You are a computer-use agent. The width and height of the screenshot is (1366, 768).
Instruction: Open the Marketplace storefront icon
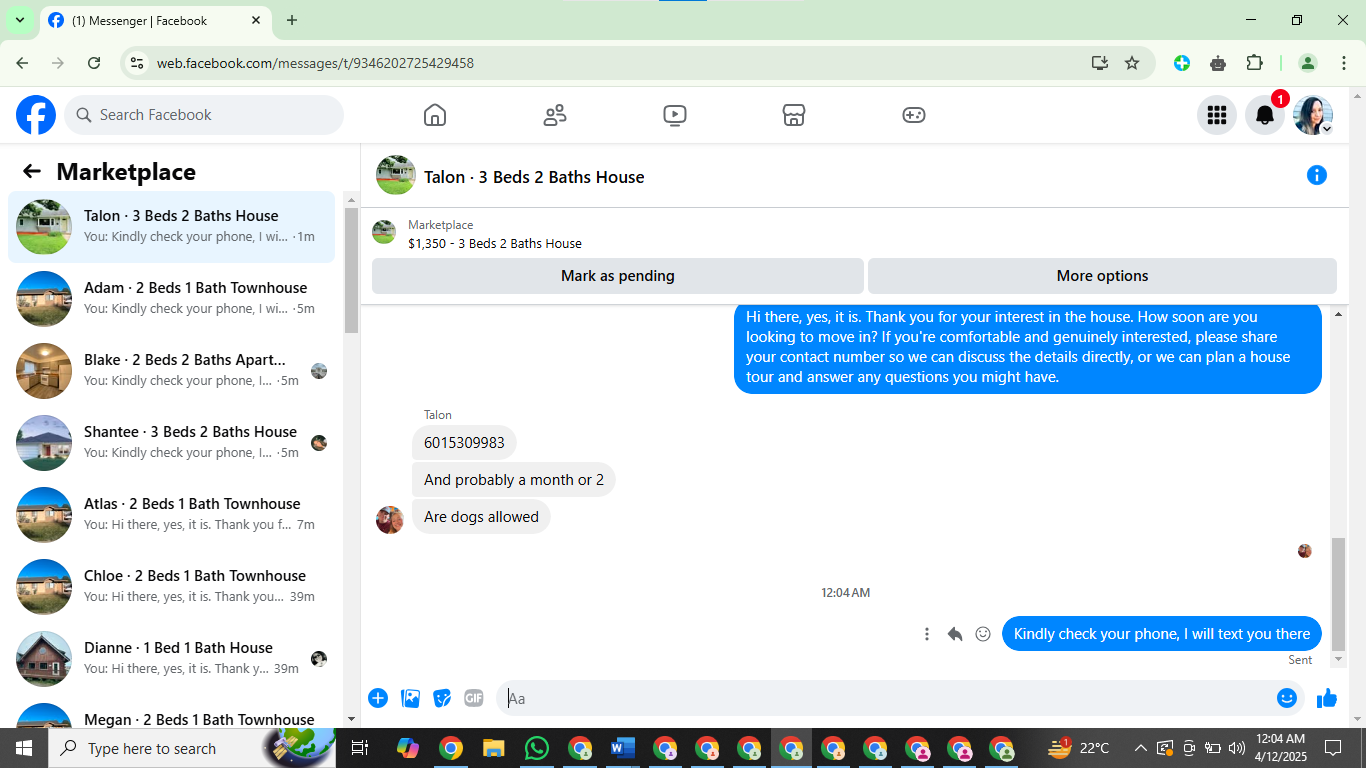(794, 115)
